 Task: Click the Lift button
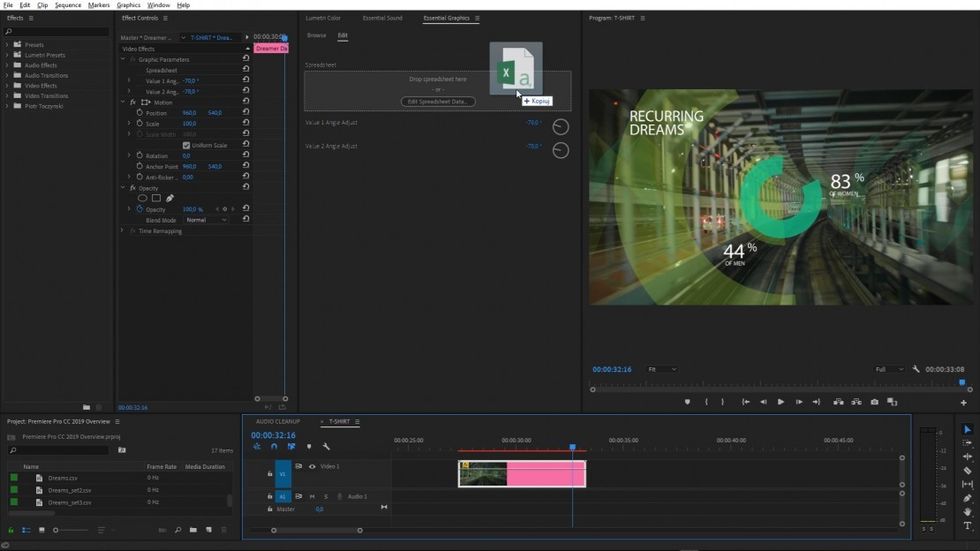[838, 402]
